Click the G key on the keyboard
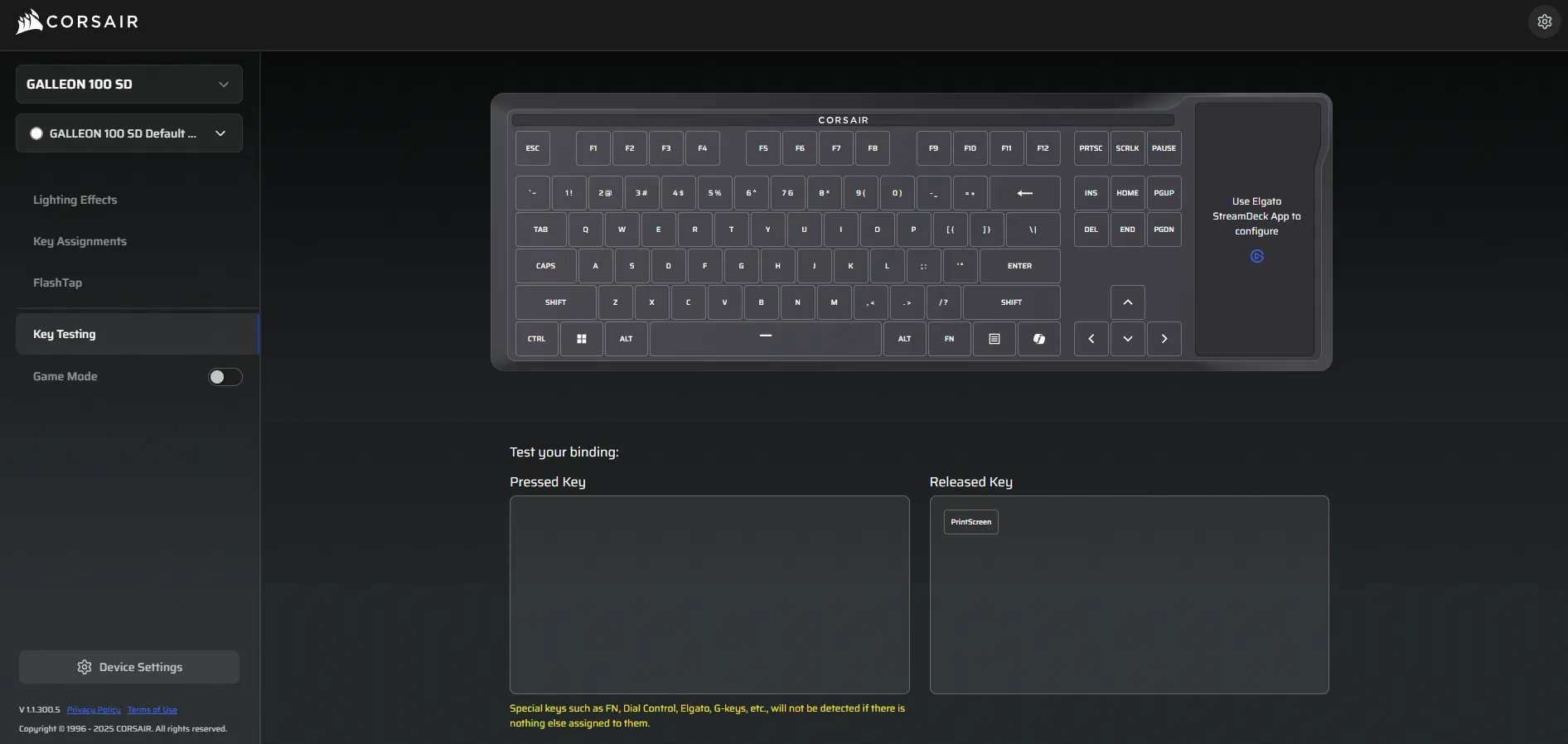1568x744 pixels. click(742, 266)
